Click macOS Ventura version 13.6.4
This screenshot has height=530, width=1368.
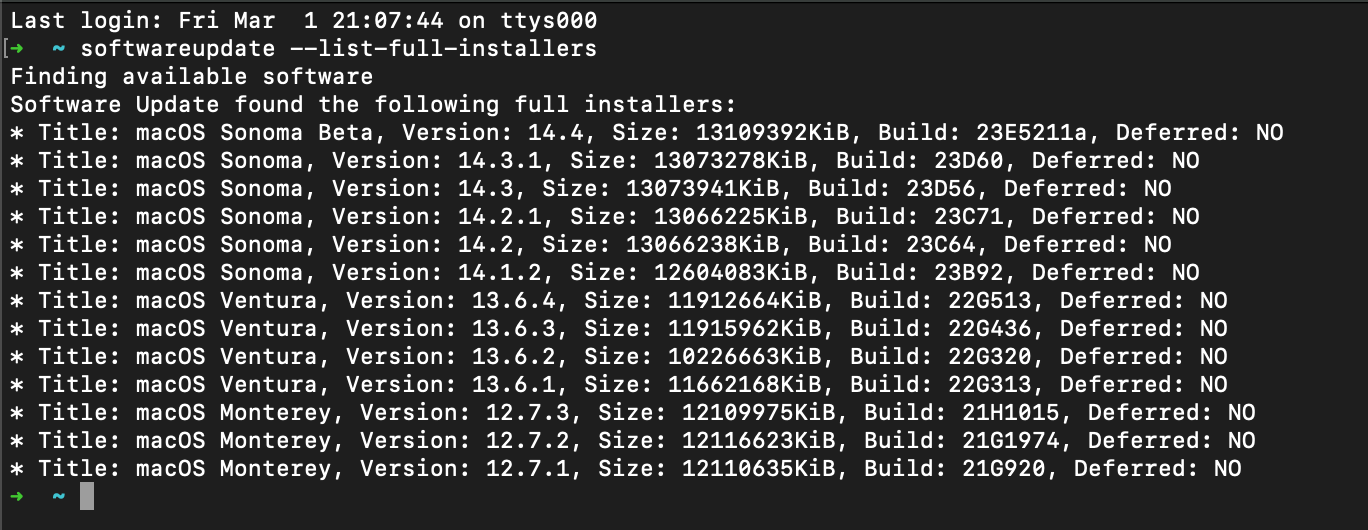pyautogui.click(x=514, y=300)
